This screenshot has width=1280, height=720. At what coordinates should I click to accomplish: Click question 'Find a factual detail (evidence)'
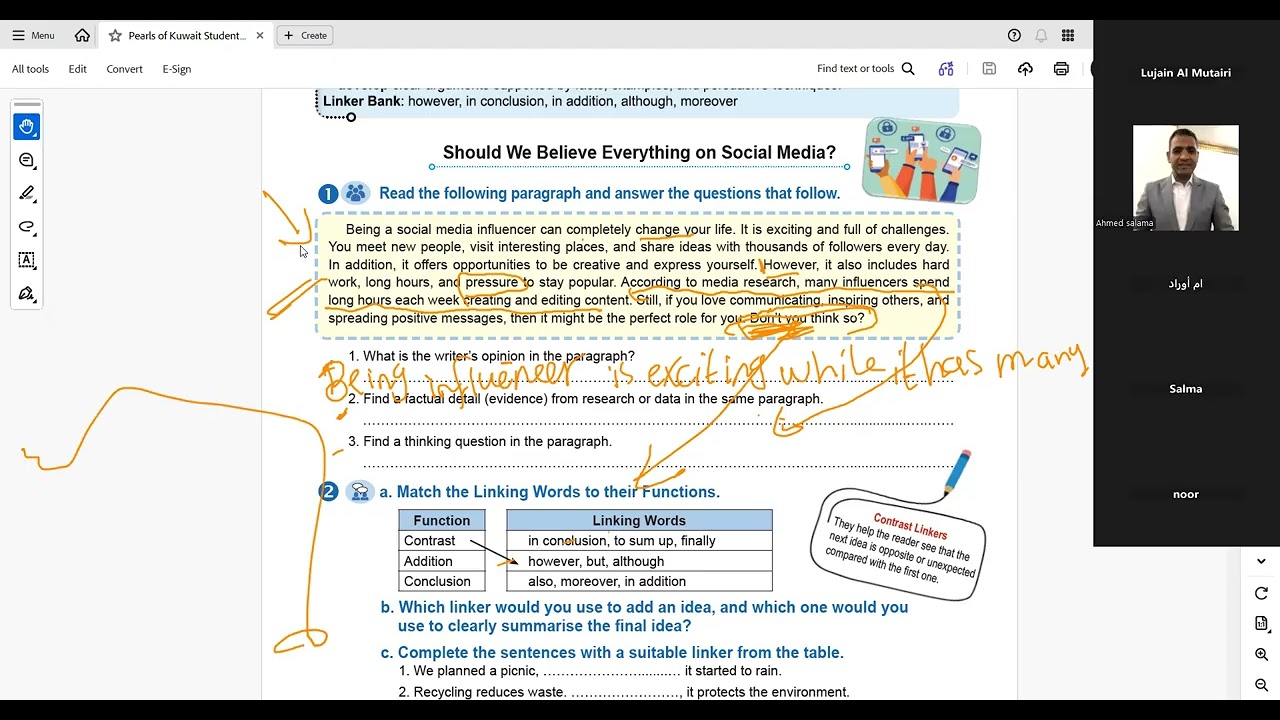point(586,399)
